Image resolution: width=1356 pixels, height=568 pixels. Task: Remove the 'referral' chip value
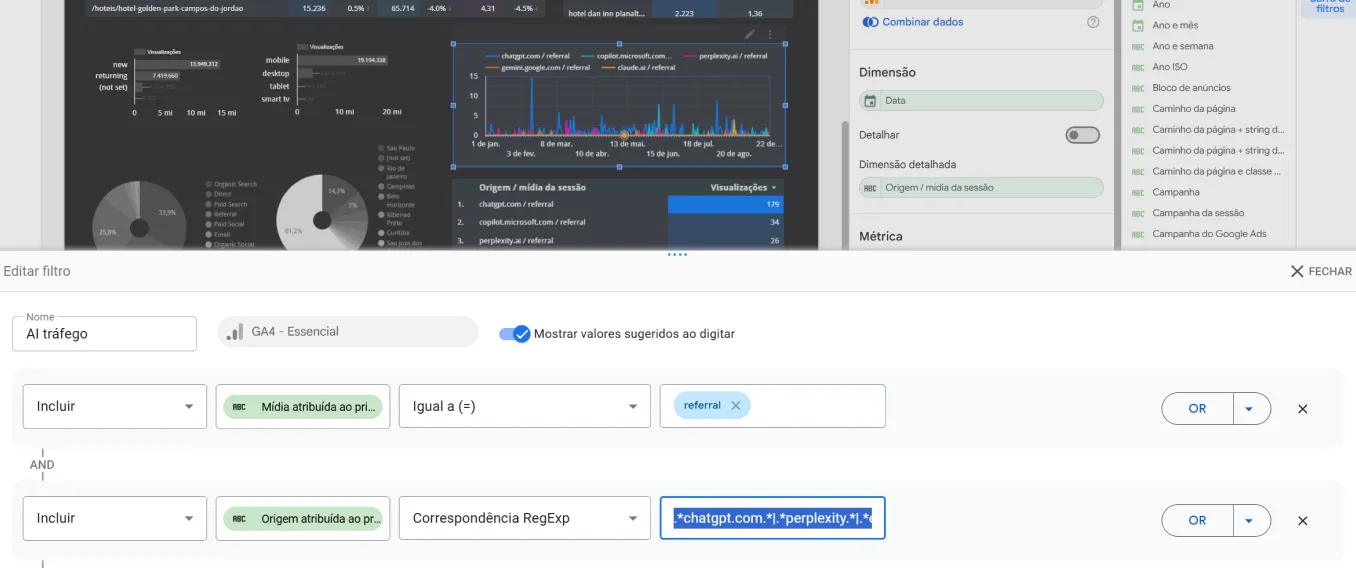(736, 406)
